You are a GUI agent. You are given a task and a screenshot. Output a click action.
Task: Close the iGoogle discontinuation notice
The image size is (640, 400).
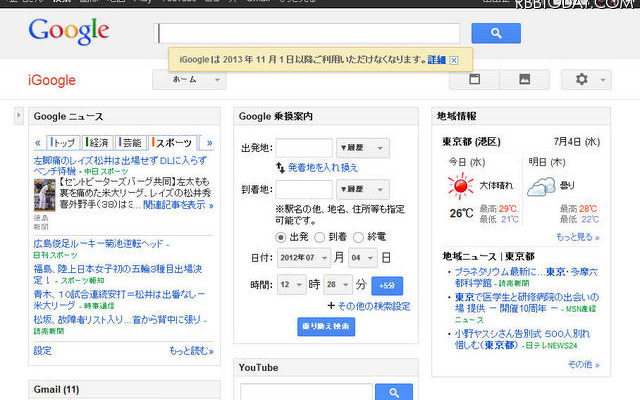coord(453,60)
